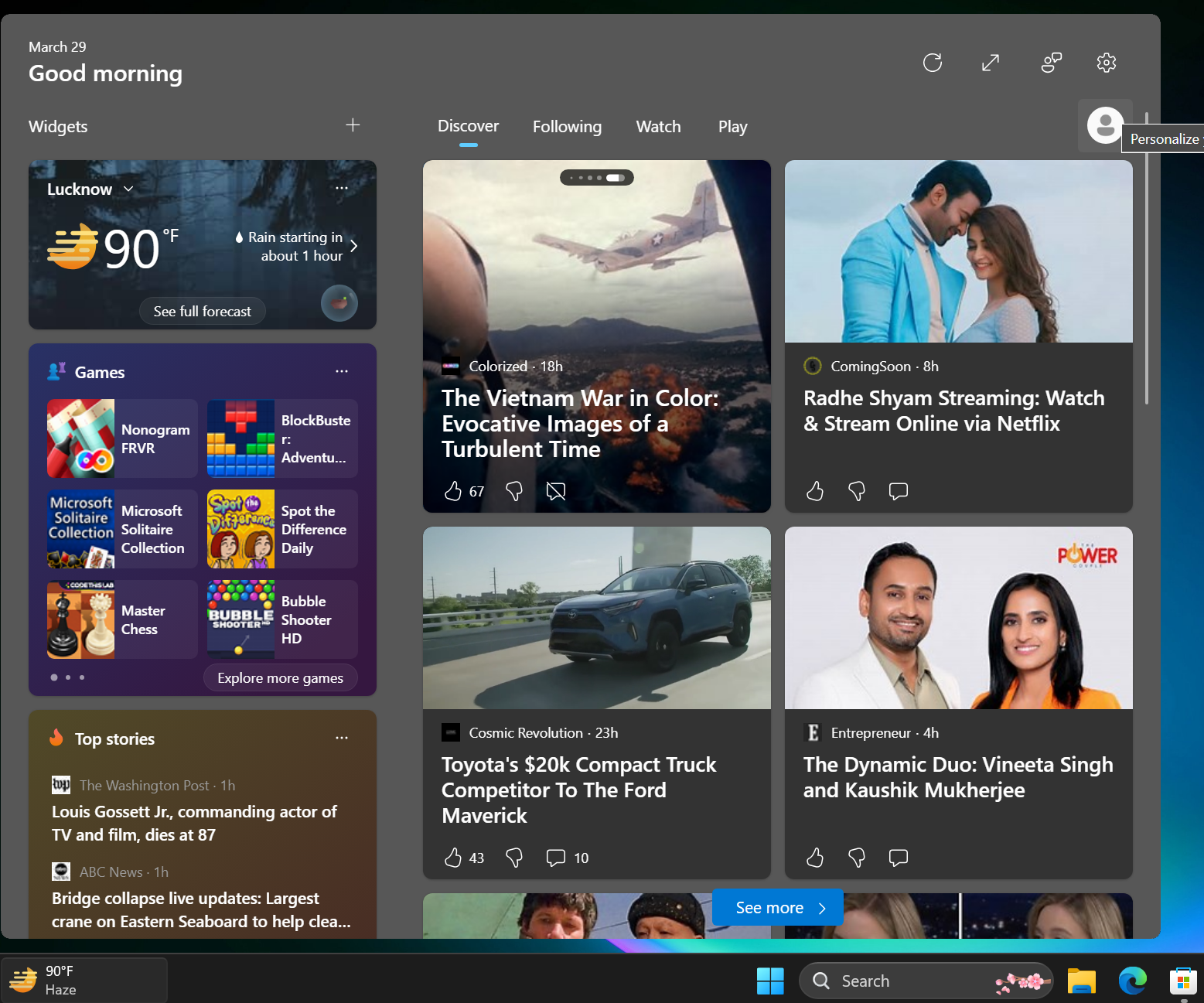Image resolution: width=1204 pixels, height=1003 pixels.
Task: Open the widgets settings gear
Action: tap(1106, 63)
